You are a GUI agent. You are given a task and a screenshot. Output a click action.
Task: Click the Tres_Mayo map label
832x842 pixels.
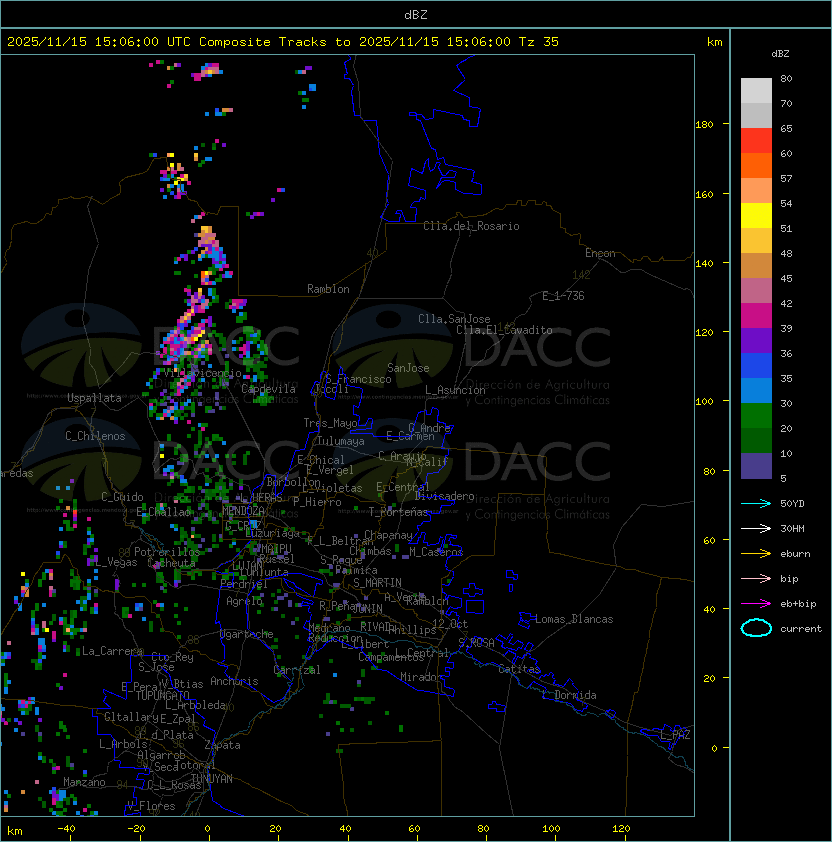[330, 423]
